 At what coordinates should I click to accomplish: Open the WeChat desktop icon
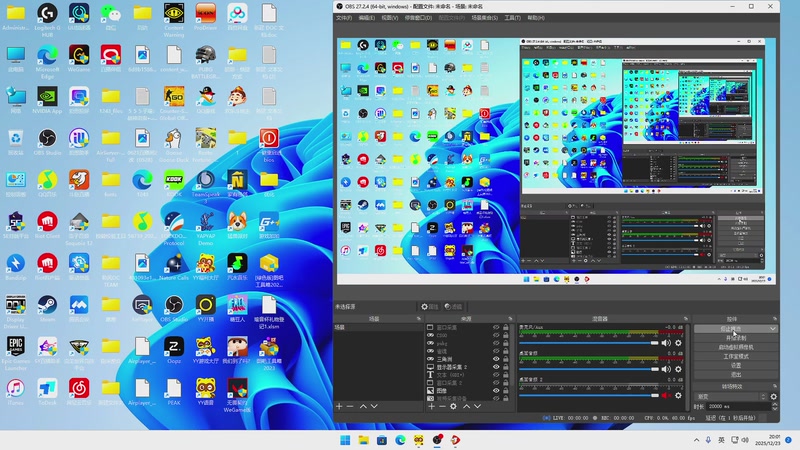point(110,19)
